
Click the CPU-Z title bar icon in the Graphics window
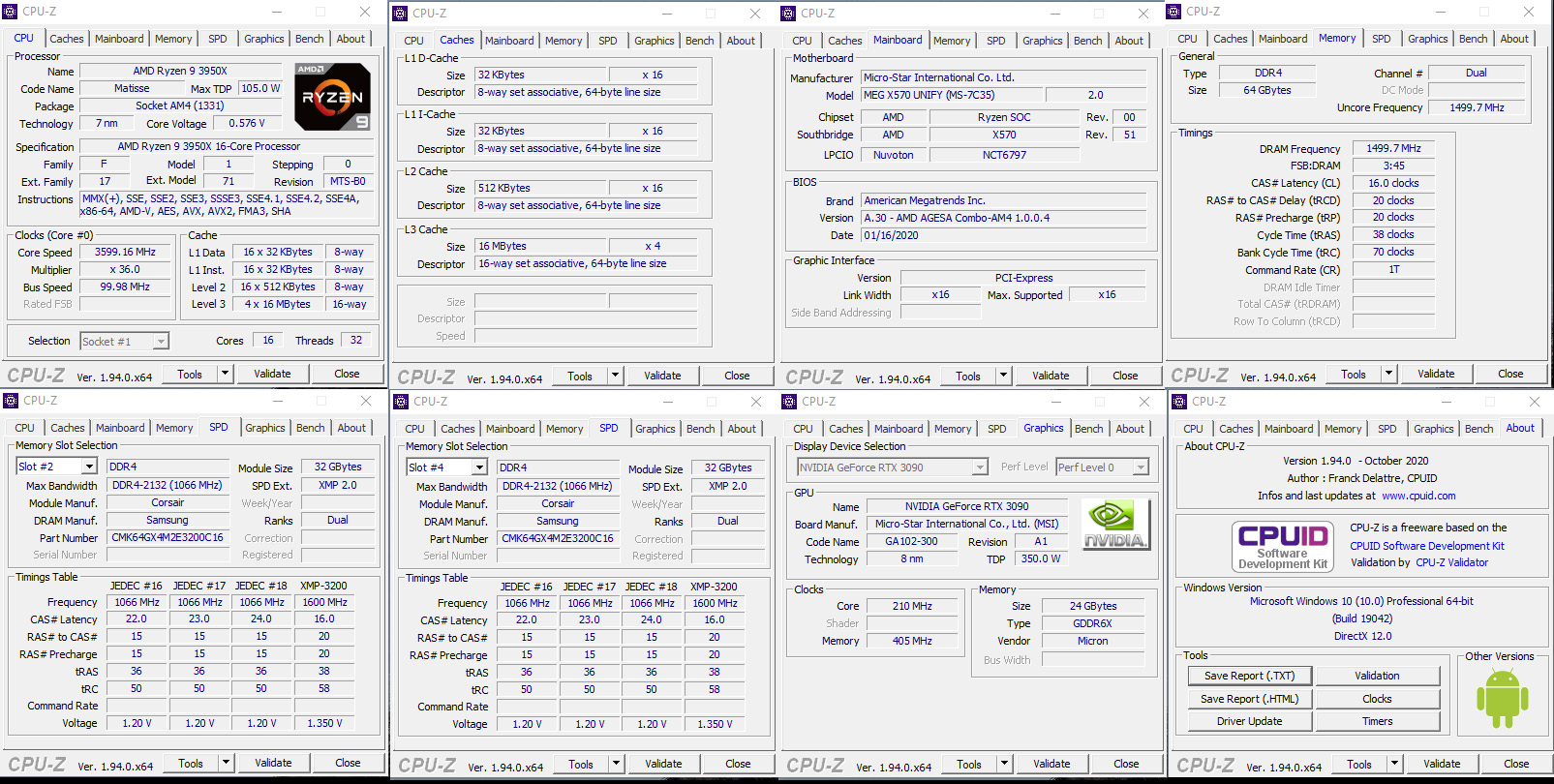[x=789, y=401]
